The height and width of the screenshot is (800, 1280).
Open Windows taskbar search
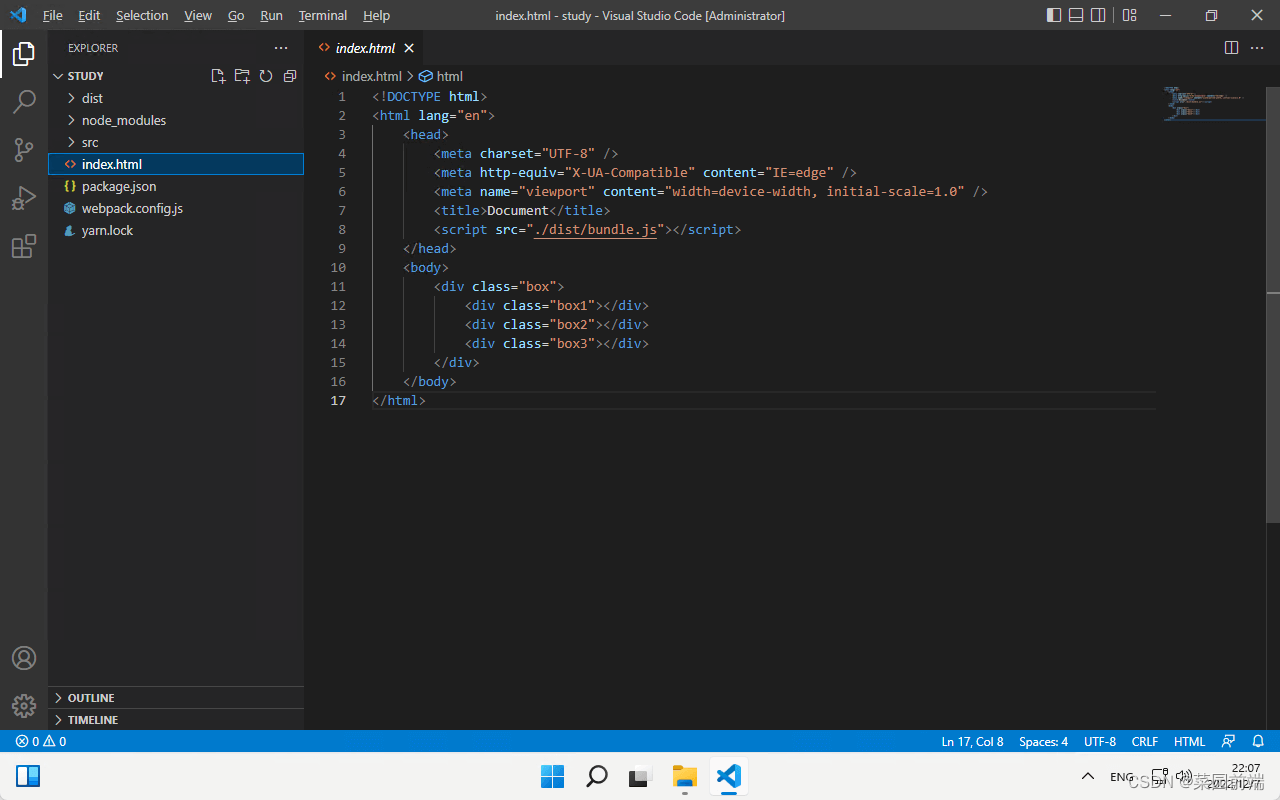[596, 776]
